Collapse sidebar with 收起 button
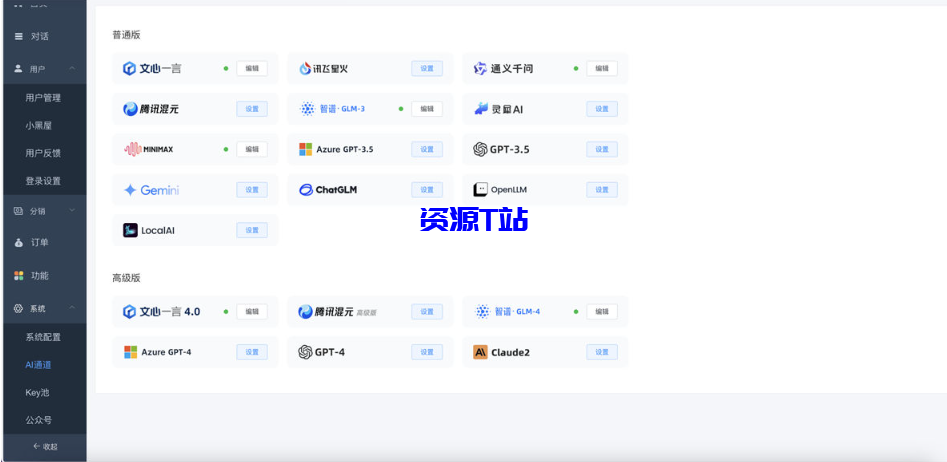947x462 pixels. pos(45,447)
